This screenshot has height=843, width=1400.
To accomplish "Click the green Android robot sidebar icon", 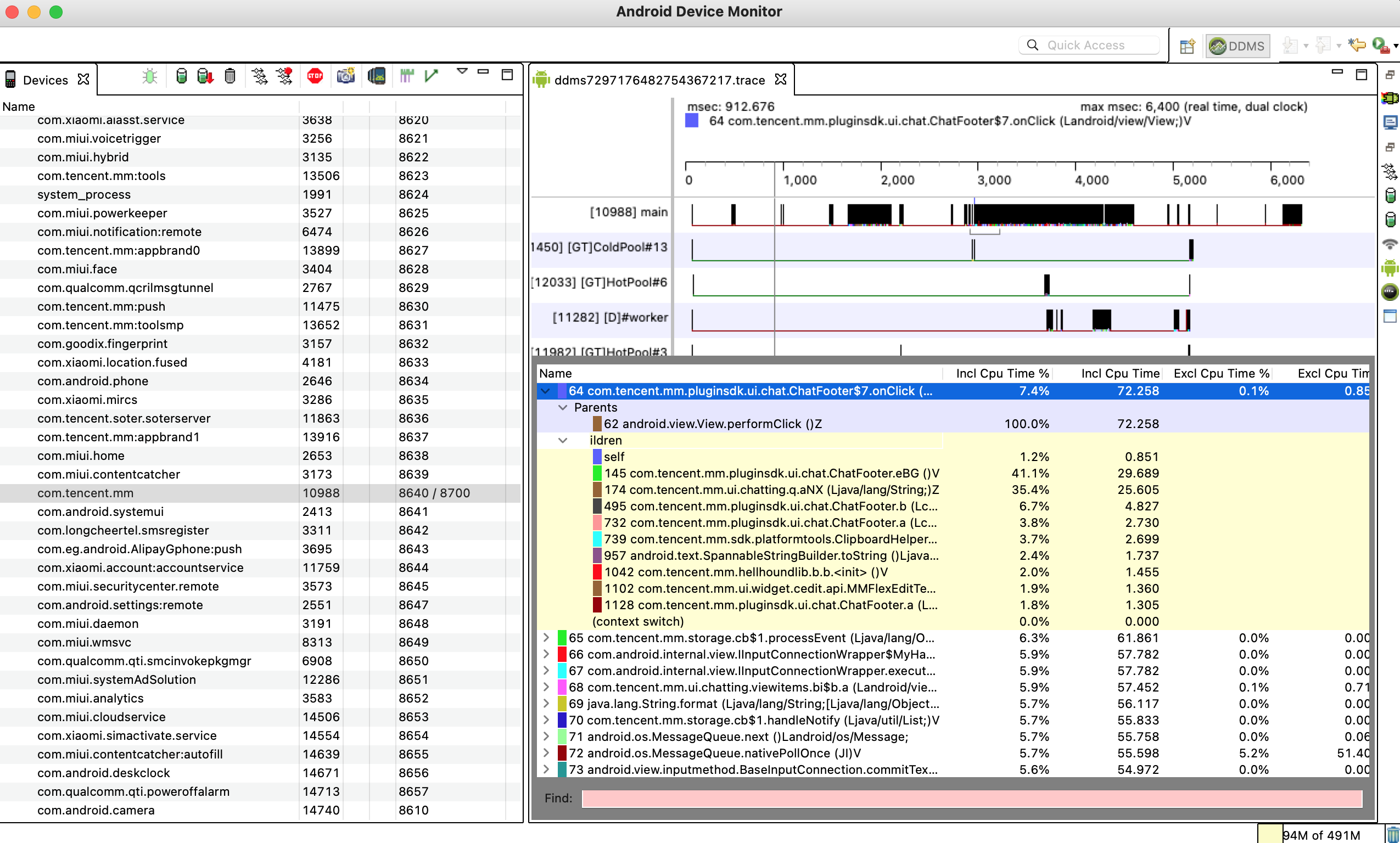I will pyautogui.click(x=1390, y=268).
